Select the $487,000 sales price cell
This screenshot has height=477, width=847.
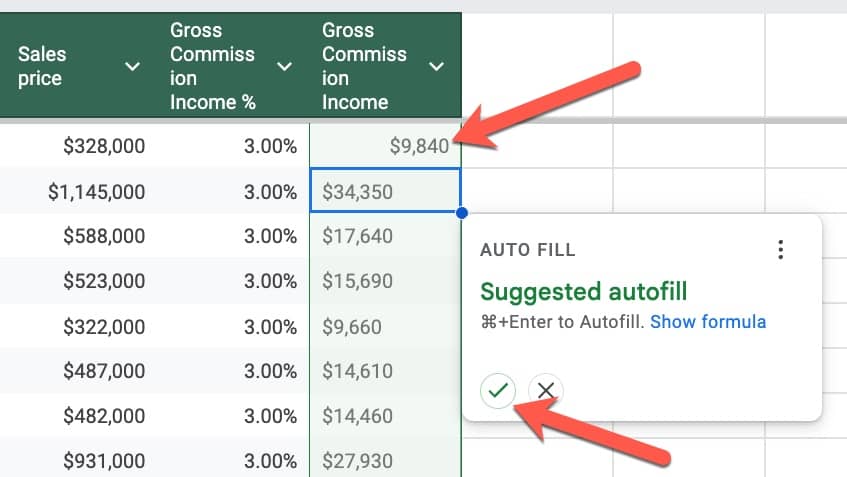click(79, 371)
